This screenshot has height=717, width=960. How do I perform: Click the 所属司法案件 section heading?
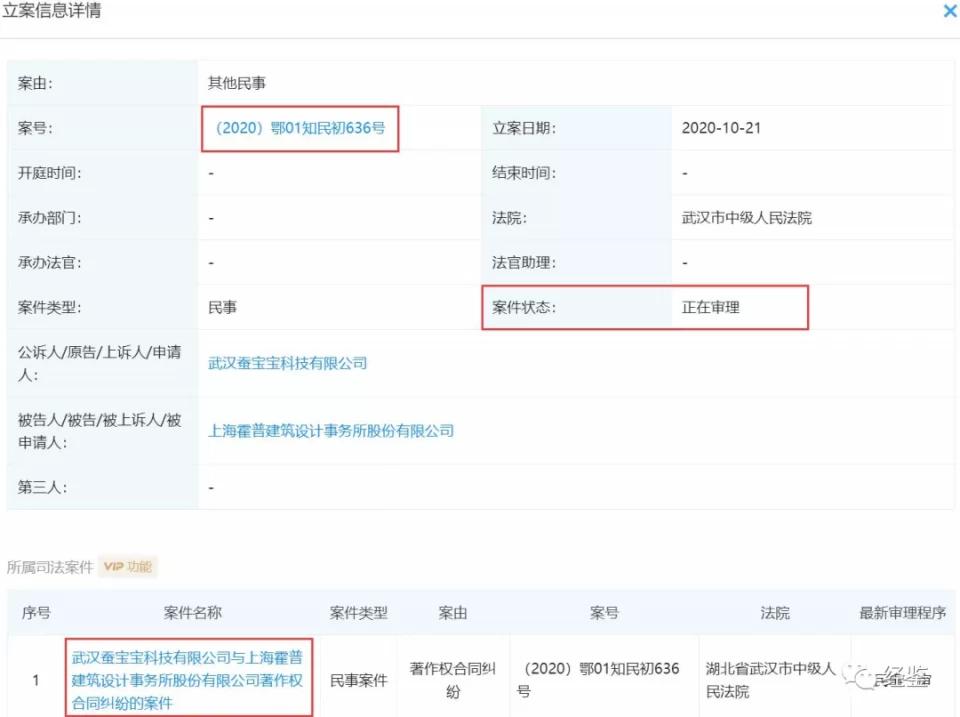[x=50, y=567]
